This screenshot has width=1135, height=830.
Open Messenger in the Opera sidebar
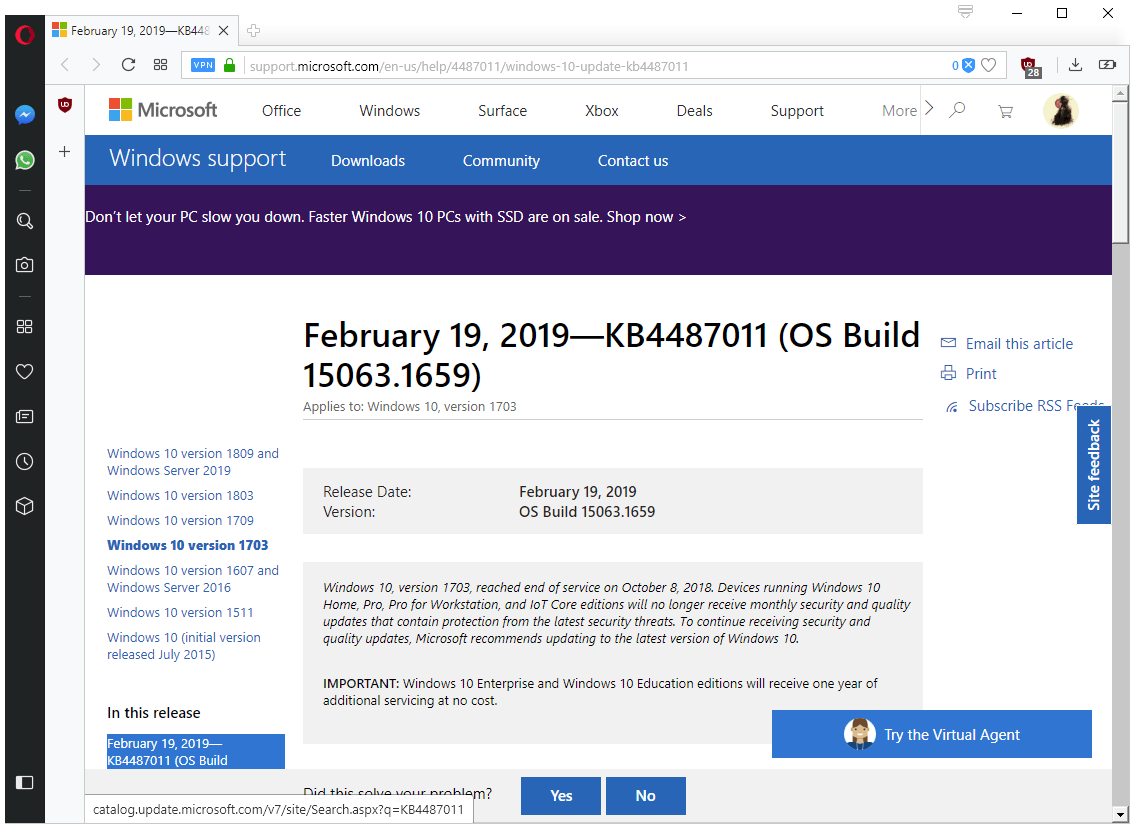pyautogui.click(x=25, y=114)
